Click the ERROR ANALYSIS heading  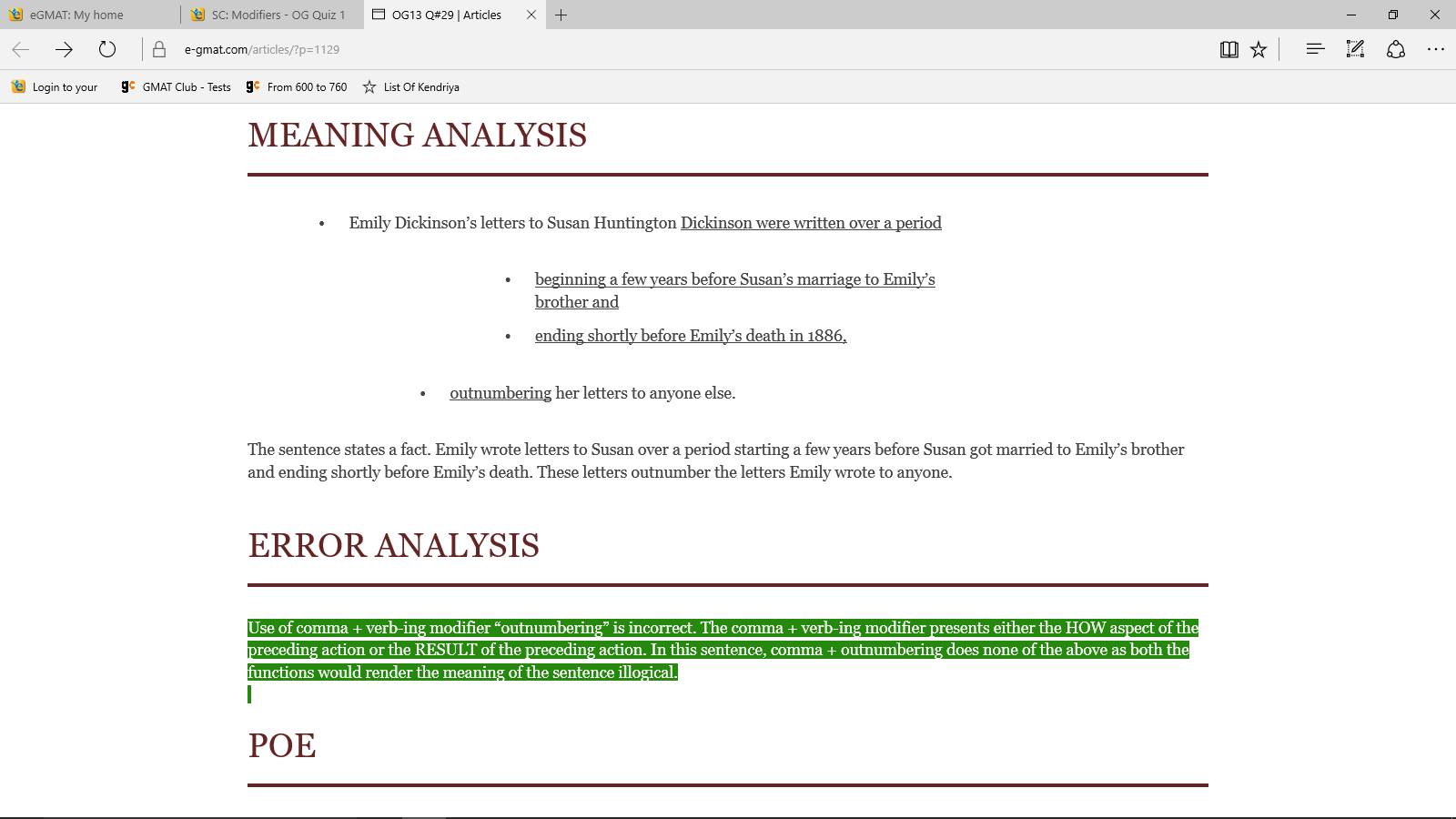393,545
